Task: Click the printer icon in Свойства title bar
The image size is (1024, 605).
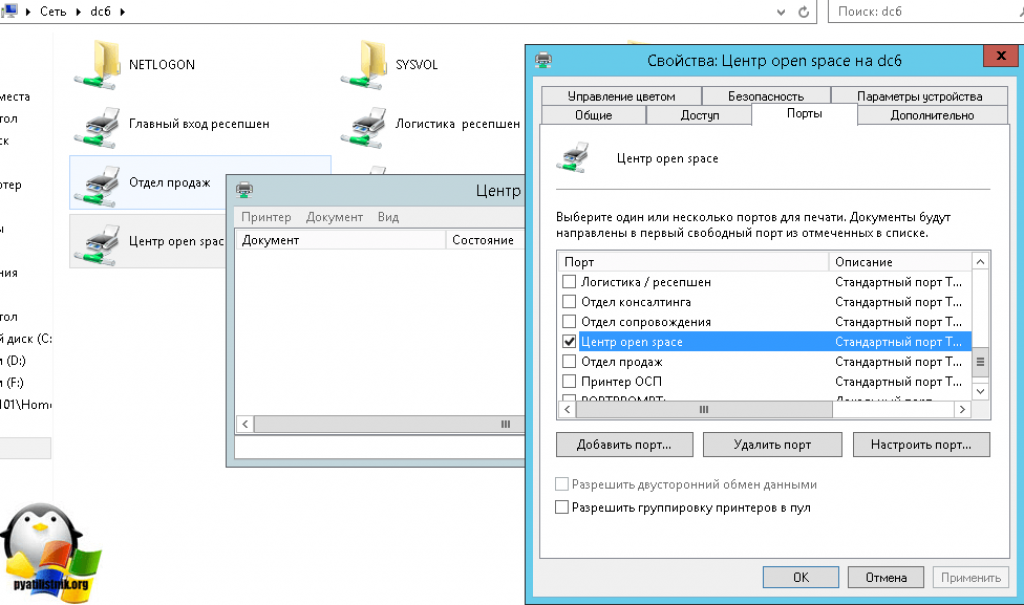Action: point(543,61)
